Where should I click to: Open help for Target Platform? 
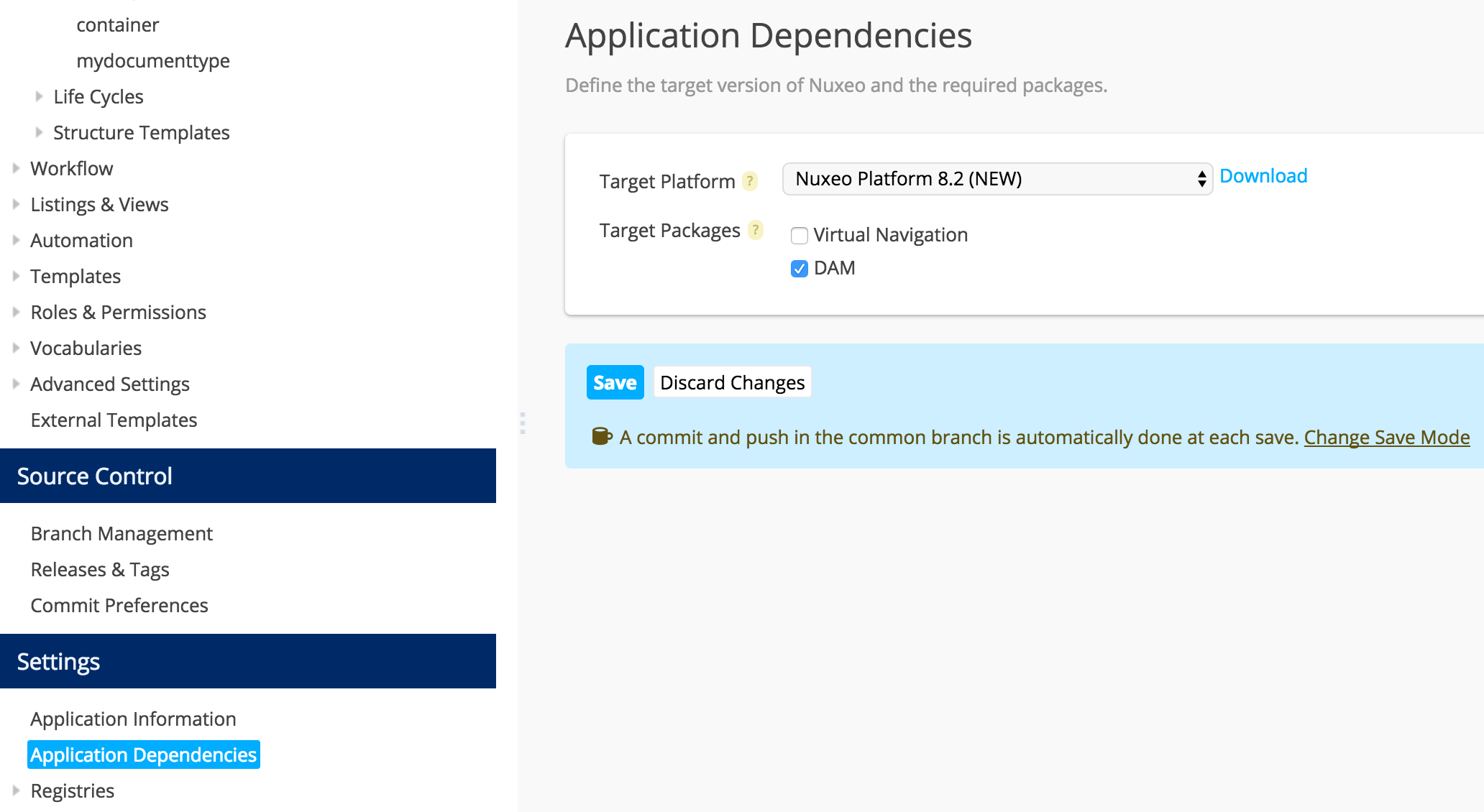tap(750, 181)
